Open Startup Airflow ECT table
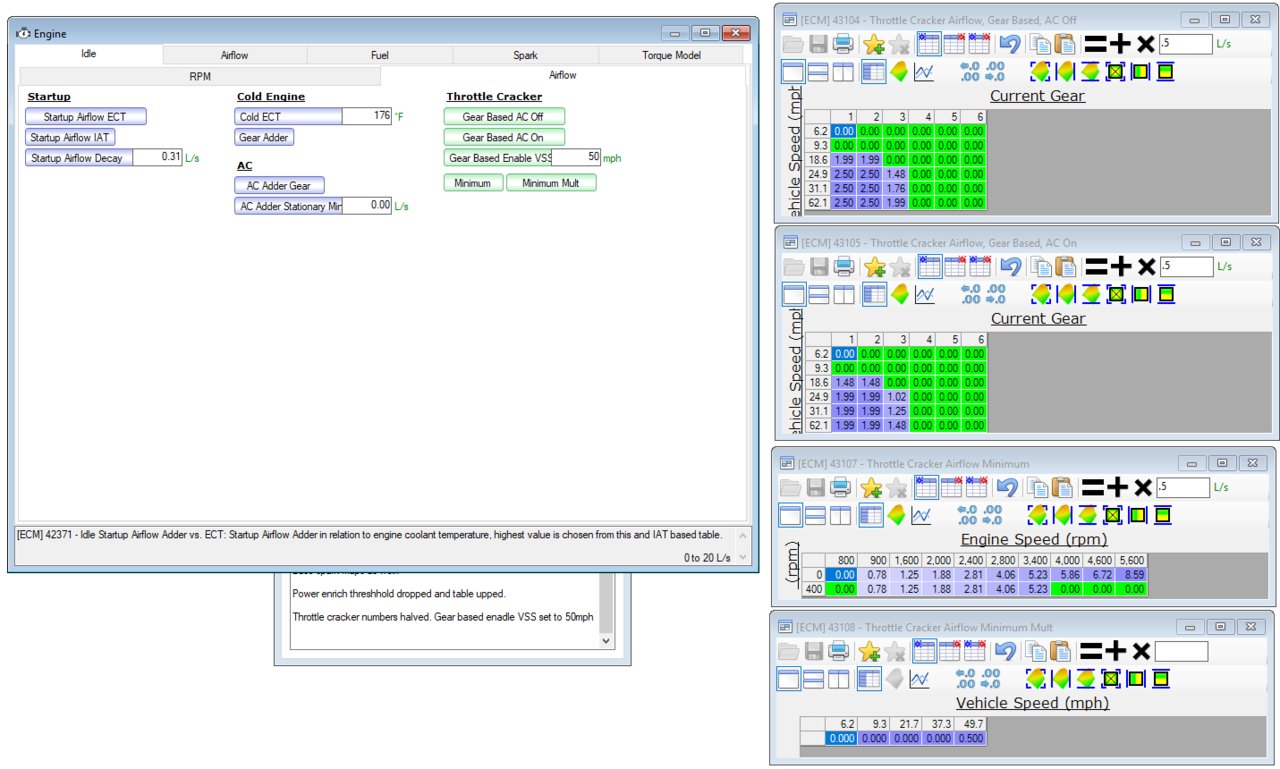1280x769 pixels. 85,117
